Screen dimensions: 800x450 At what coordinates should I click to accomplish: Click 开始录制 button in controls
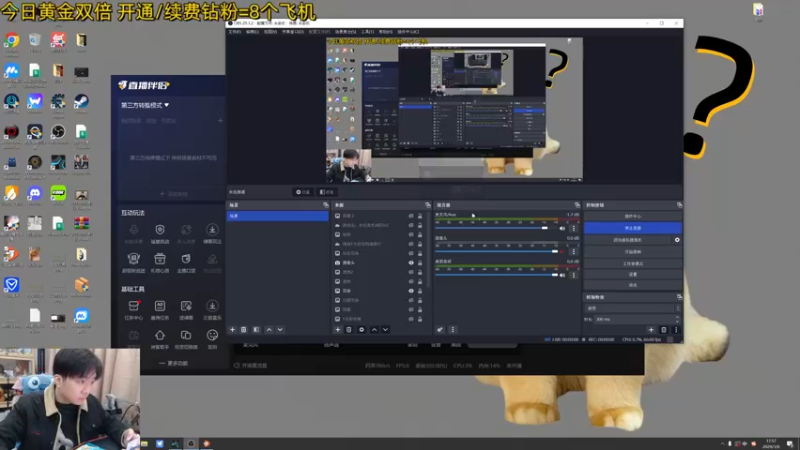(x=633, y=252)
